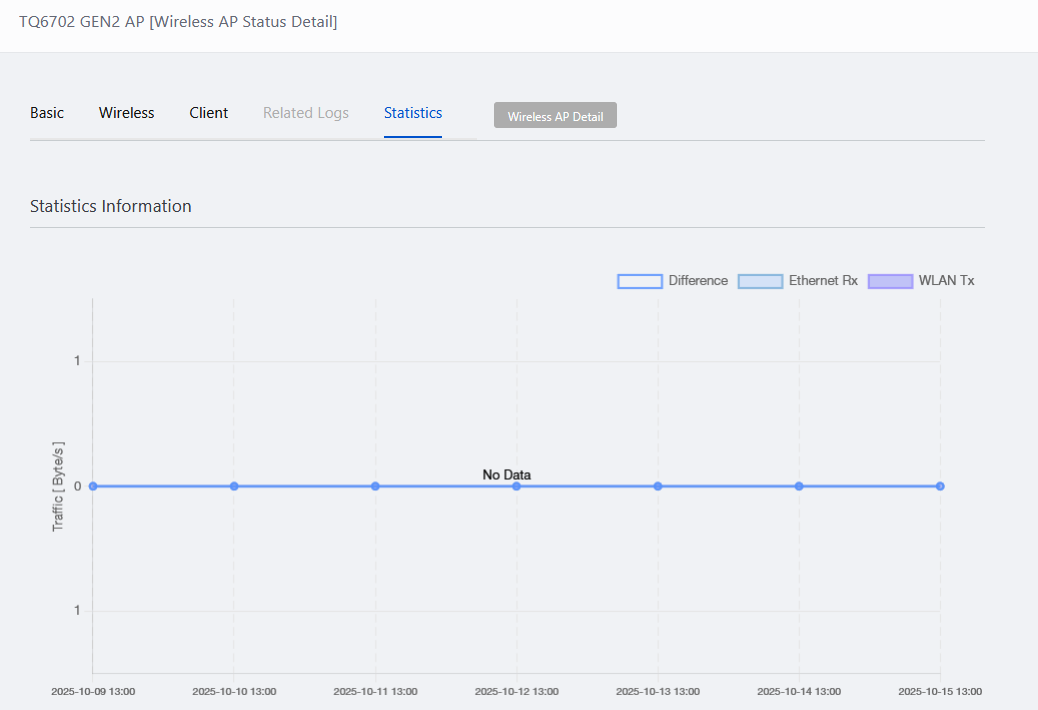The width and height of the screenshot is (1038, 710).
Task: Click the TQ6702 GEN2 AP page title
Action: (x=178, y=22)
